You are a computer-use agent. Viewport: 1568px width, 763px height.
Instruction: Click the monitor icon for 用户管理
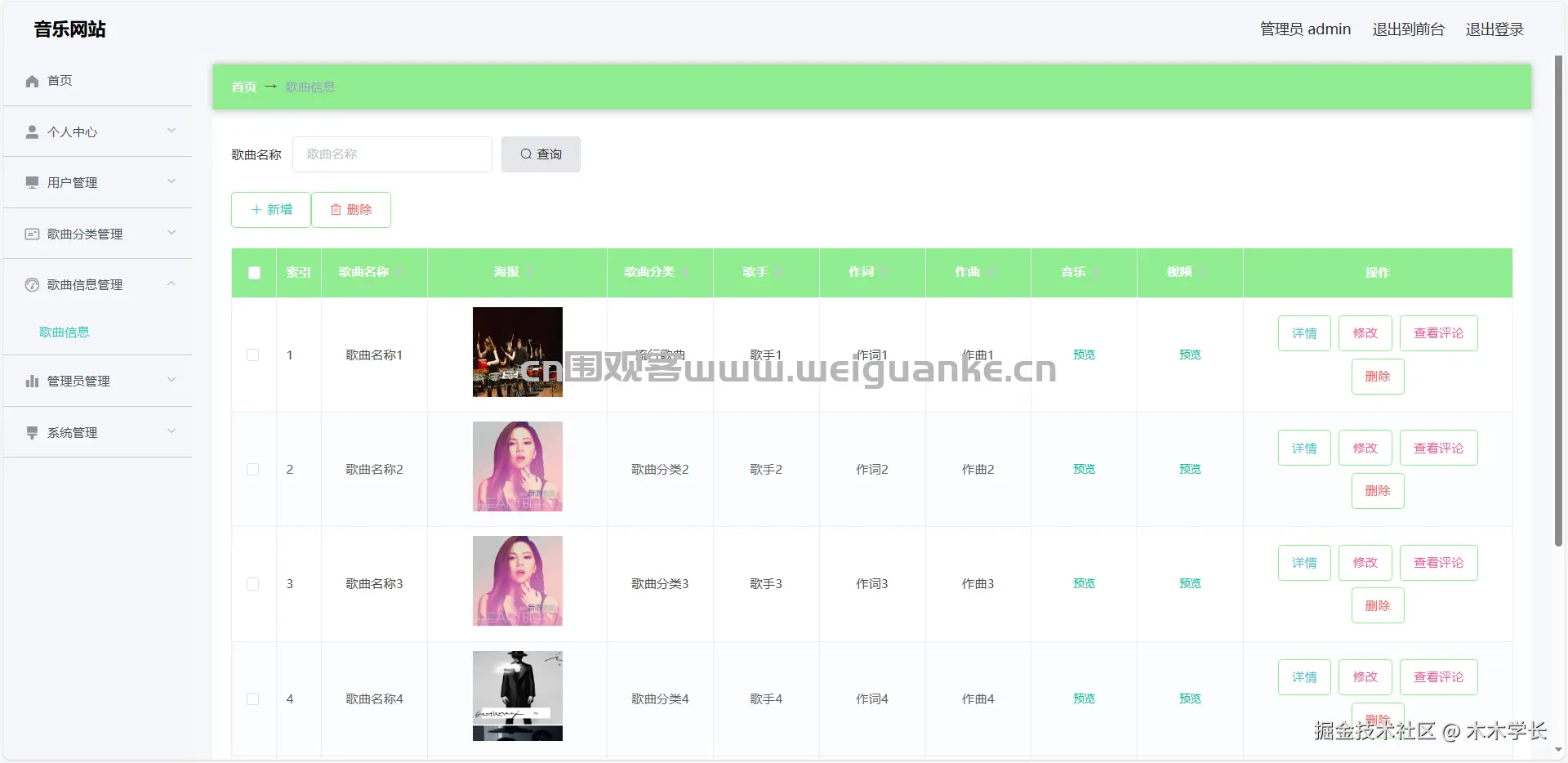coord(32,182)
